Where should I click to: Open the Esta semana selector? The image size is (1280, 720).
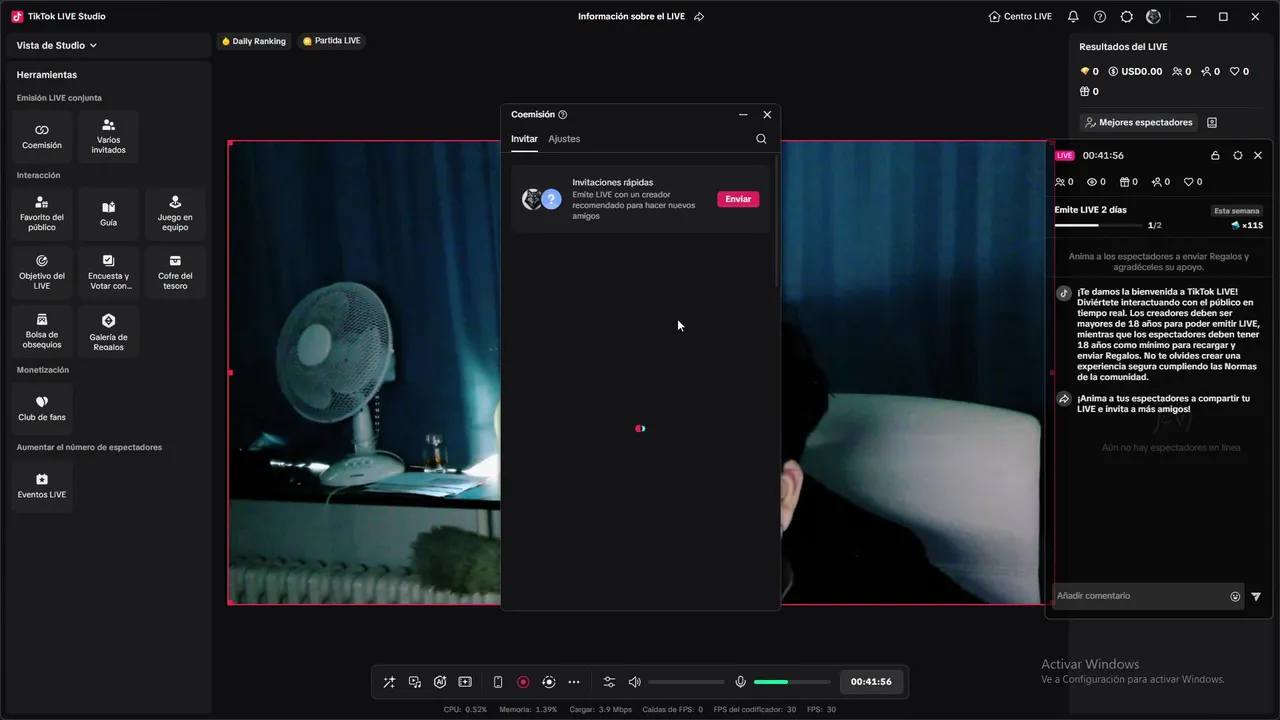point(1237,211)
